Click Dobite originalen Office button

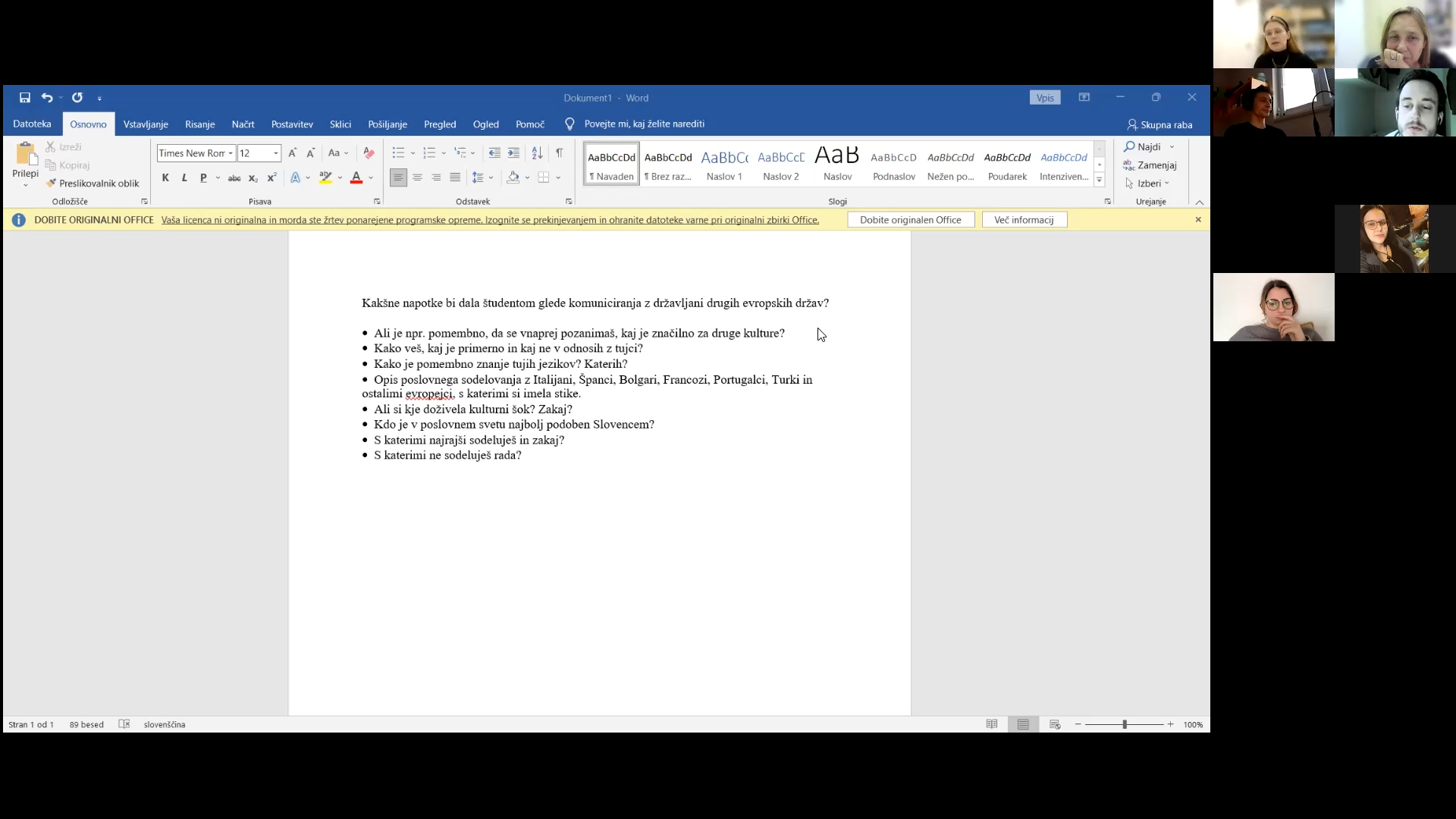[x=911, y=220]
